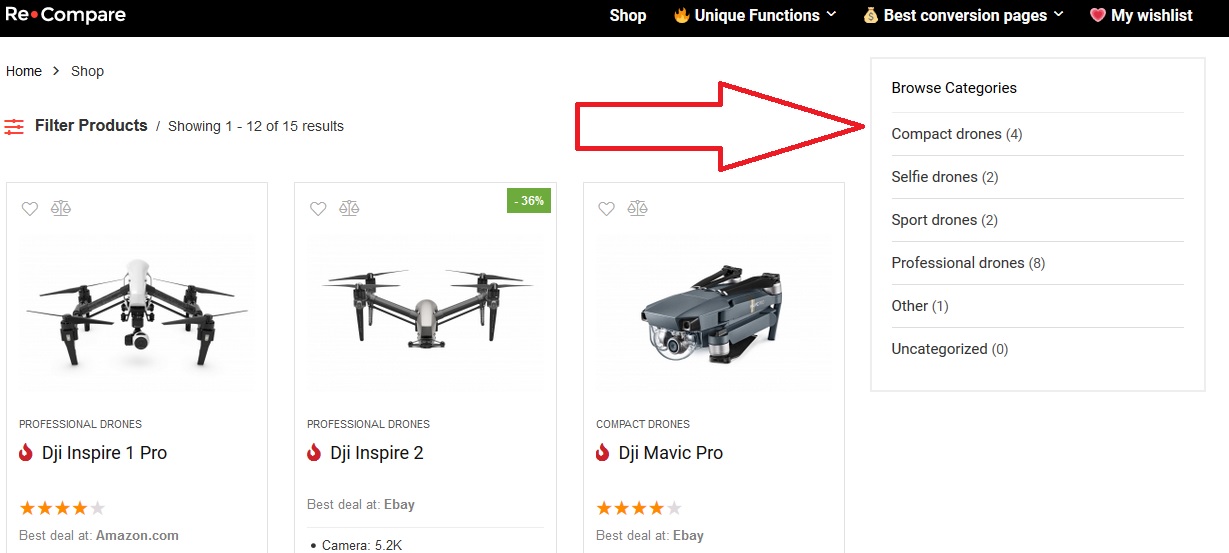This screenshot has width=1229, height=553.
Task: Click the -36% discount badge
Action: click(x=529, y=200)
